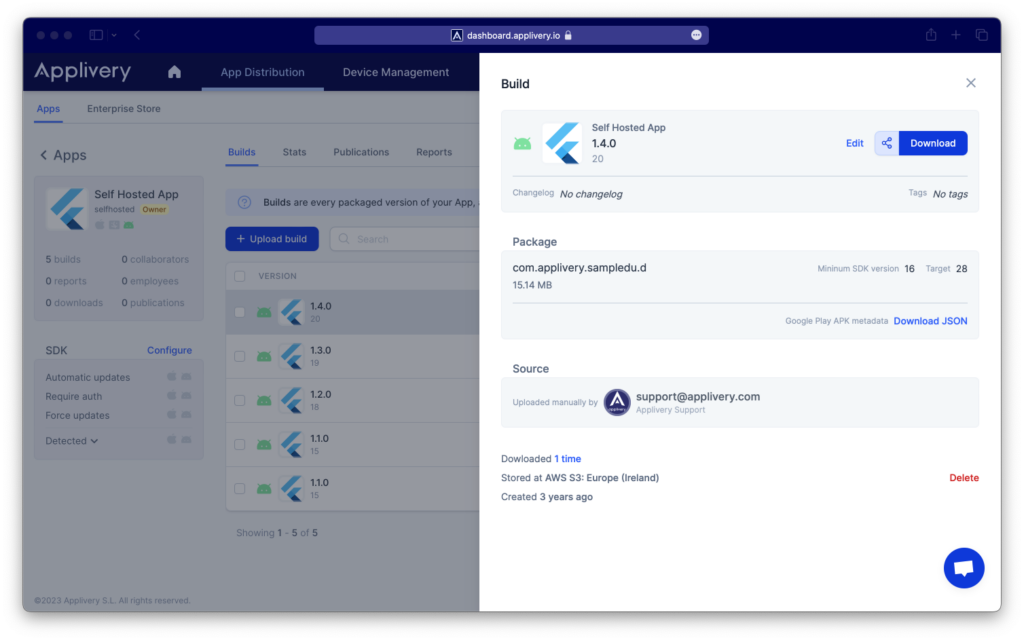Click the Flutter app icon in Build panel
1024x640 pixels.
click(562, 143)
